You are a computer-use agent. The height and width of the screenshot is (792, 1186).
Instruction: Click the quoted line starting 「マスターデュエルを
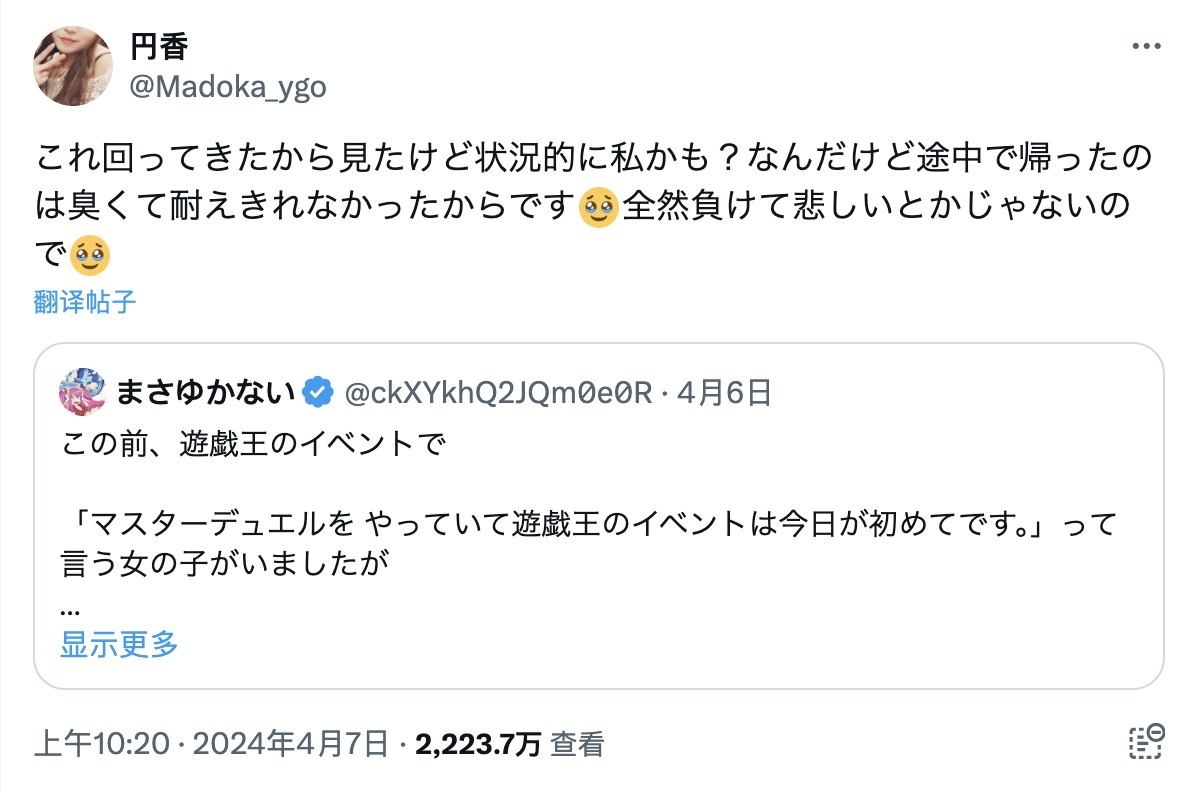click(588, 523)
